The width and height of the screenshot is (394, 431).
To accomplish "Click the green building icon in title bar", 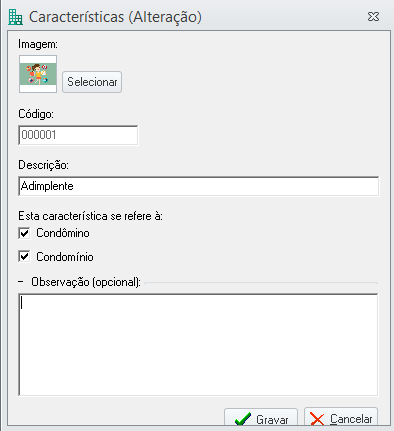I will coord(15,17).
